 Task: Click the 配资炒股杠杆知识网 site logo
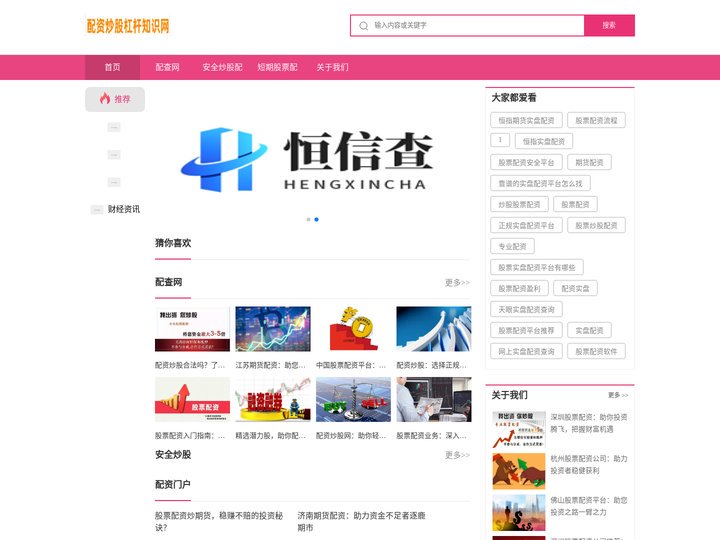pos(128,26)
